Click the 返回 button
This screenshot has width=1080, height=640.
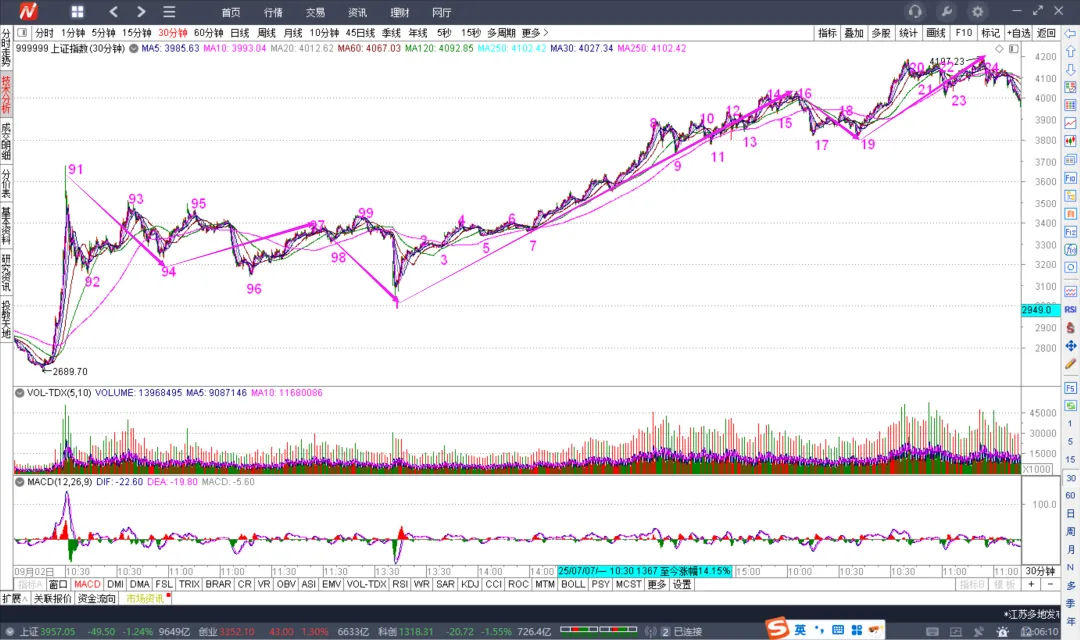point(1046,32)
